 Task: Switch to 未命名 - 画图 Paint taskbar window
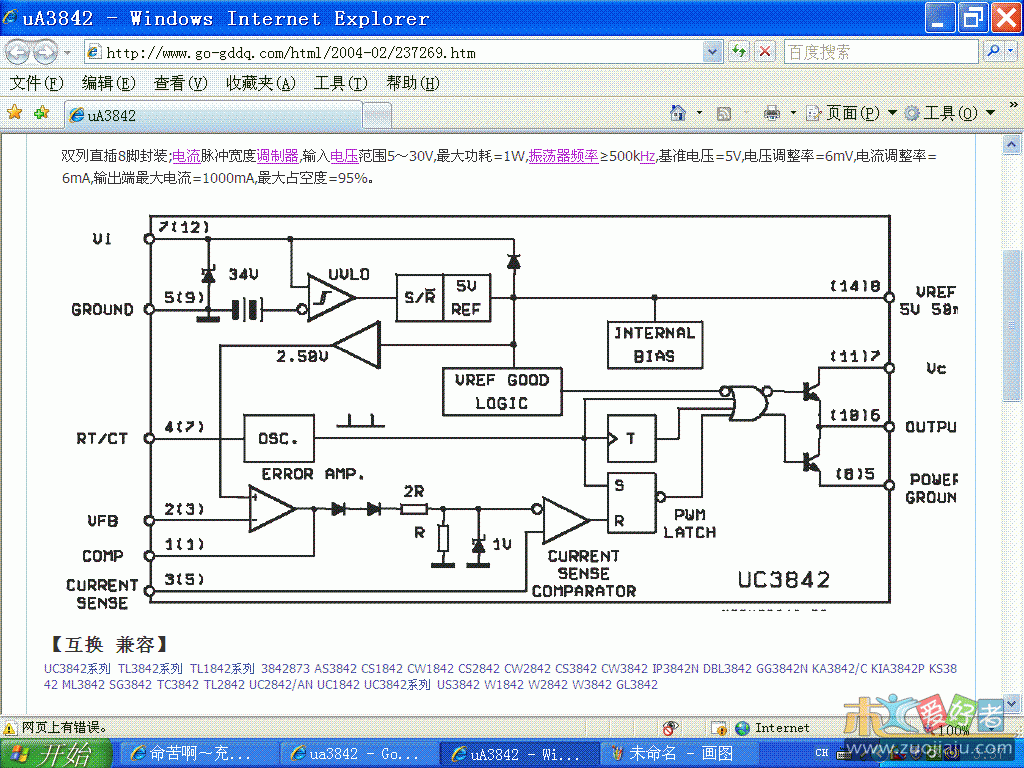678,754
